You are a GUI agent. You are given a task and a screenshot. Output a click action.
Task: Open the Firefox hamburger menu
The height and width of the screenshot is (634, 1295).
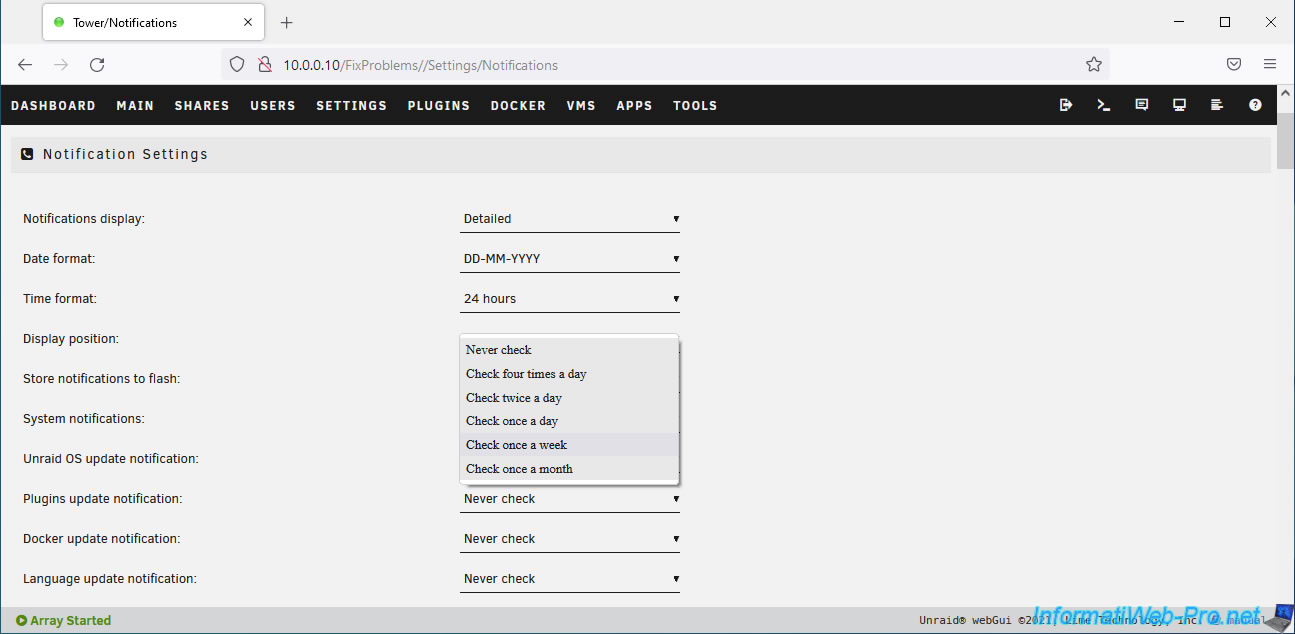tap(1270, 65)
